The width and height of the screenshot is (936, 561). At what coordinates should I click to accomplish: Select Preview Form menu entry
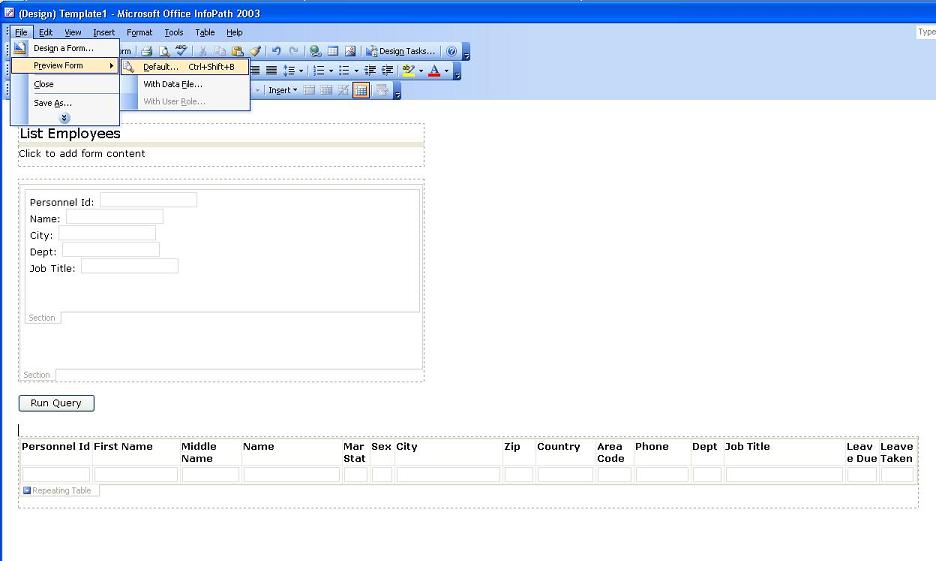click(x=65, y=66)
